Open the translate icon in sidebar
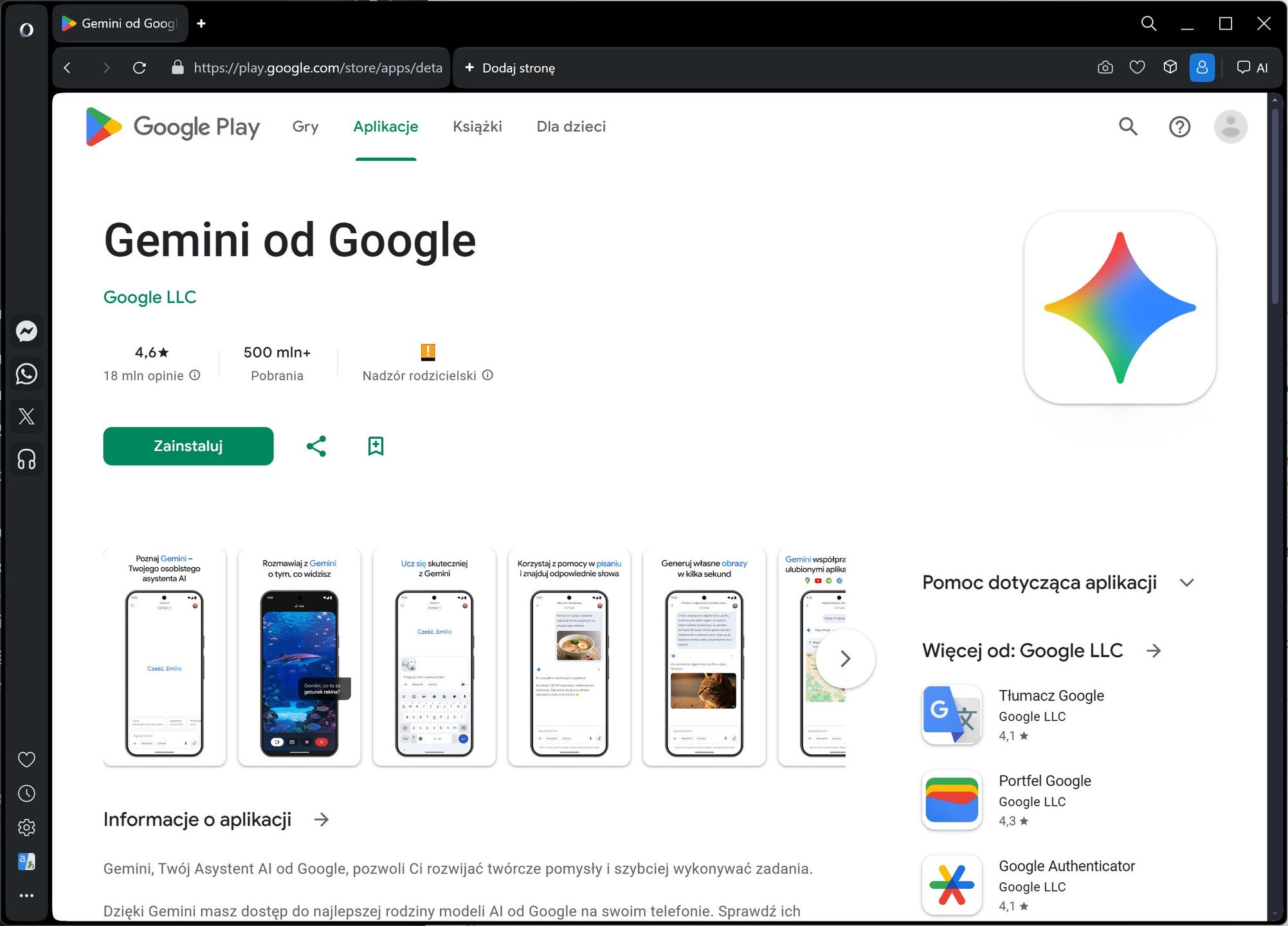Image resolution: width=1288 pixels, height=926 pixels. pos(26,862)
